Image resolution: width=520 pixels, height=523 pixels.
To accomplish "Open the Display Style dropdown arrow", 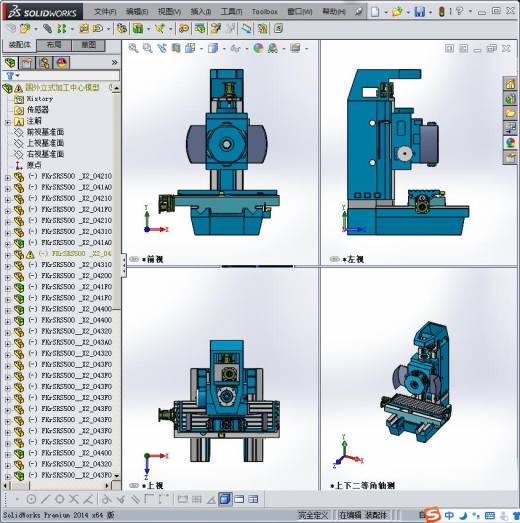I will click(x=224, y=49).
